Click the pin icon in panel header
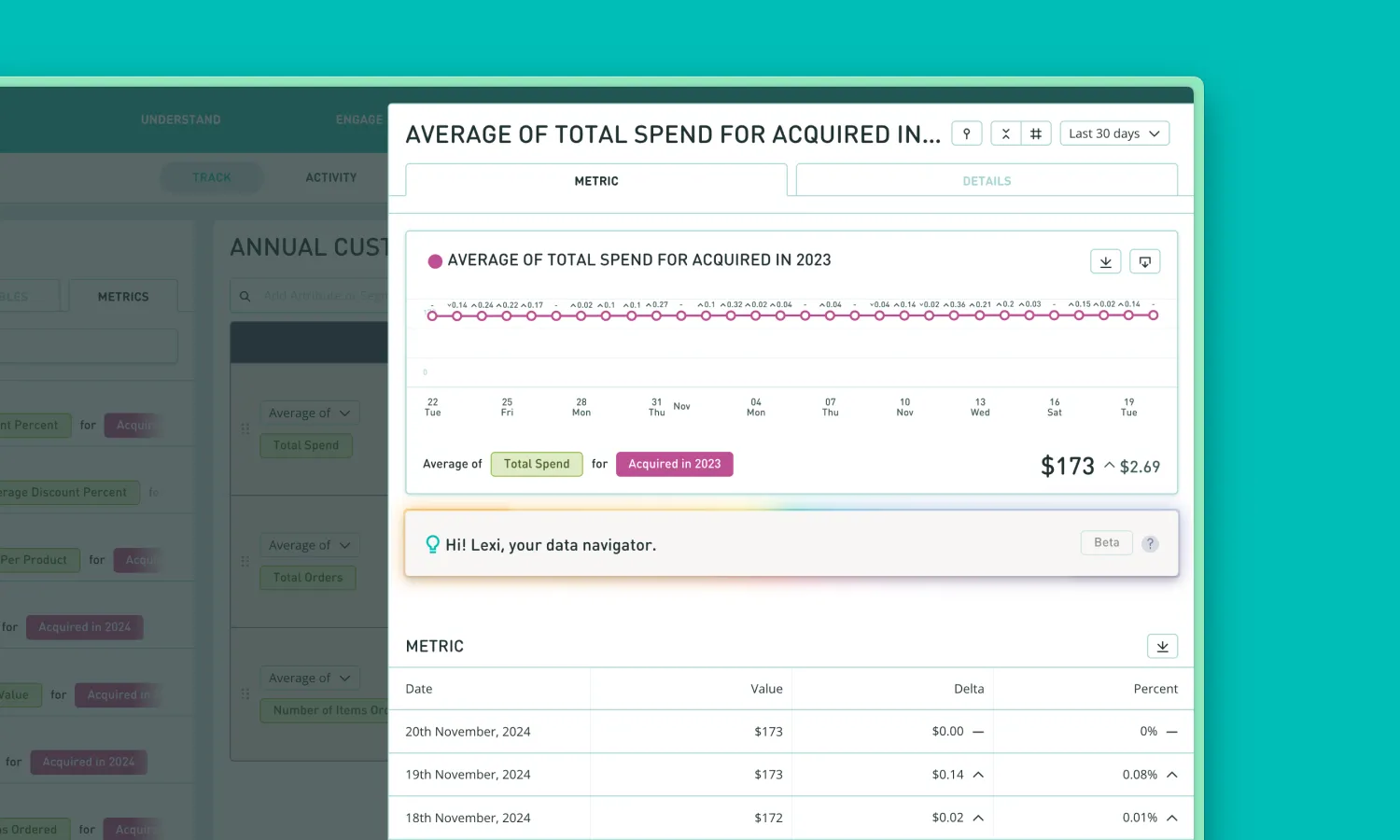Image resolution: width=1400 pixels, height=840 pixels. coord(967,133)
